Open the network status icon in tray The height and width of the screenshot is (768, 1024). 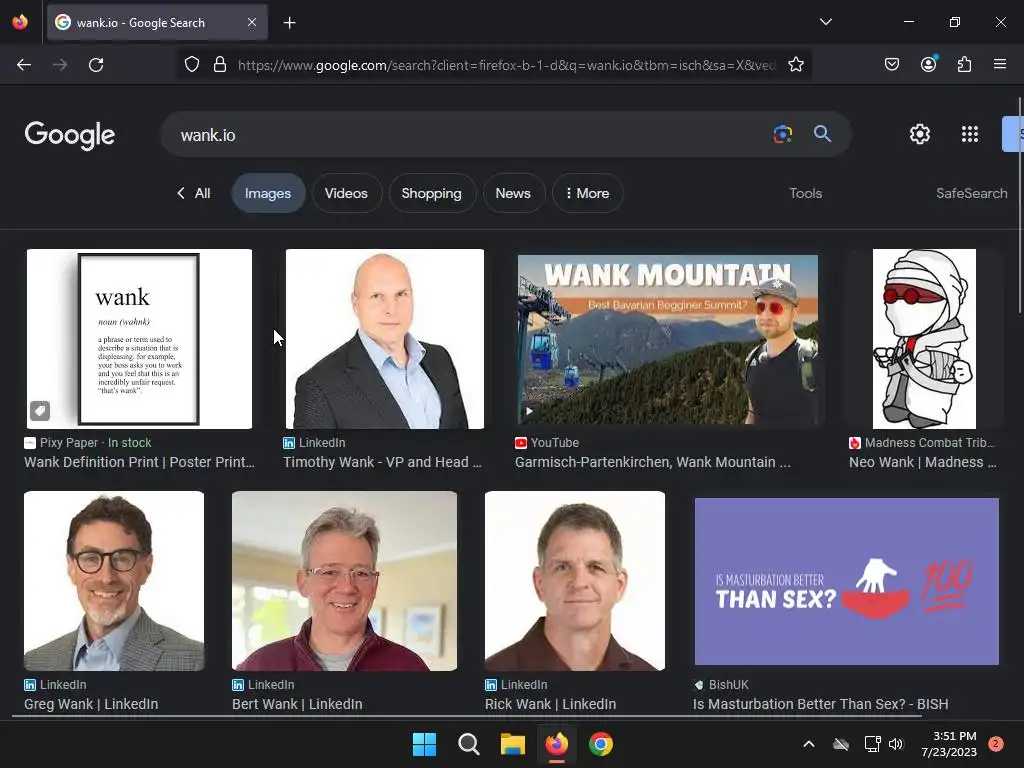(872, 744)
